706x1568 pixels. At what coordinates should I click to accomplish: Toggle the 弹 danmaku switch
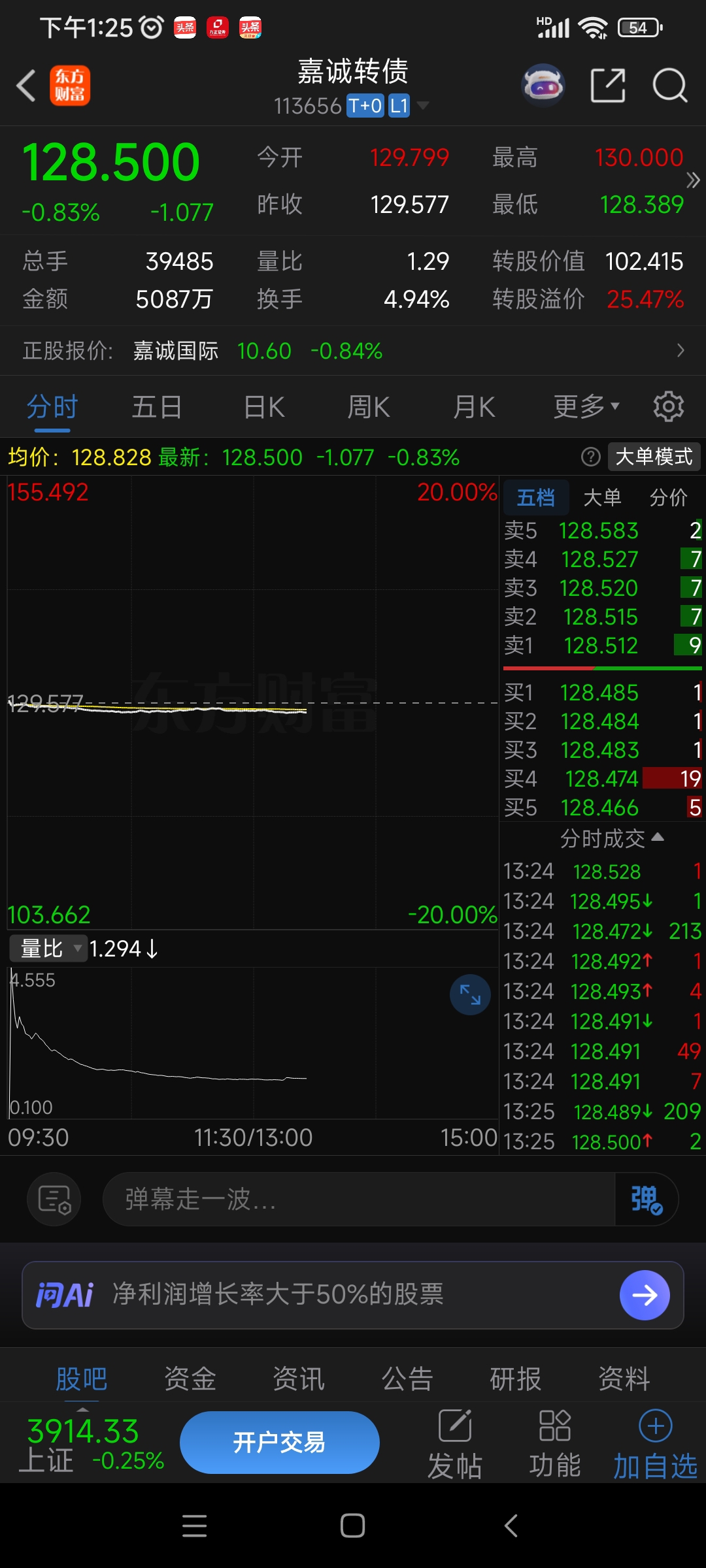646,1200
